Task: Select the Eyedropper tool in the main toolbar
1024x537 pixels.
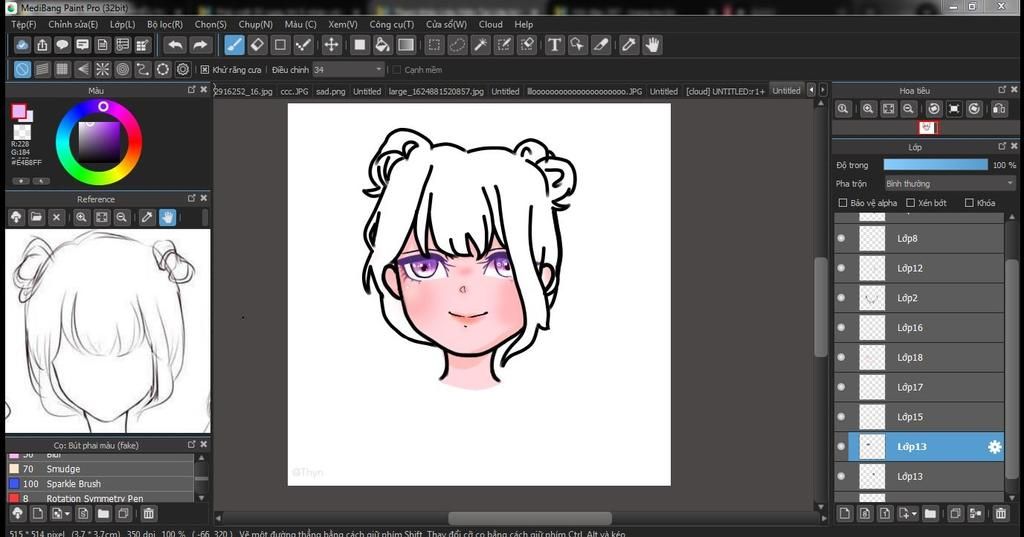Action: 629,45
